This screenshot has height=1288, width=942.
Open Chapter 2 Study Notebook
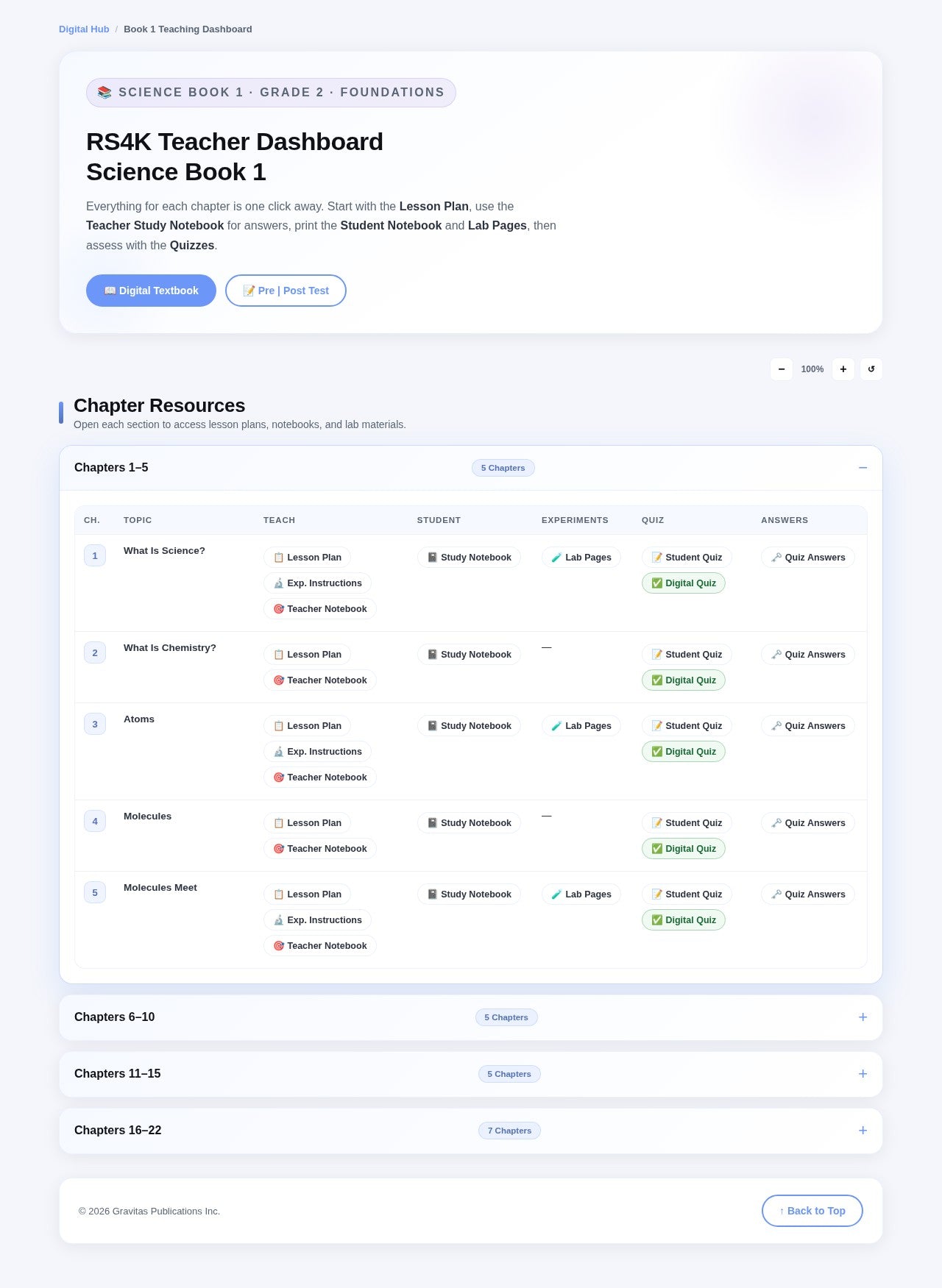coord(469,655)
